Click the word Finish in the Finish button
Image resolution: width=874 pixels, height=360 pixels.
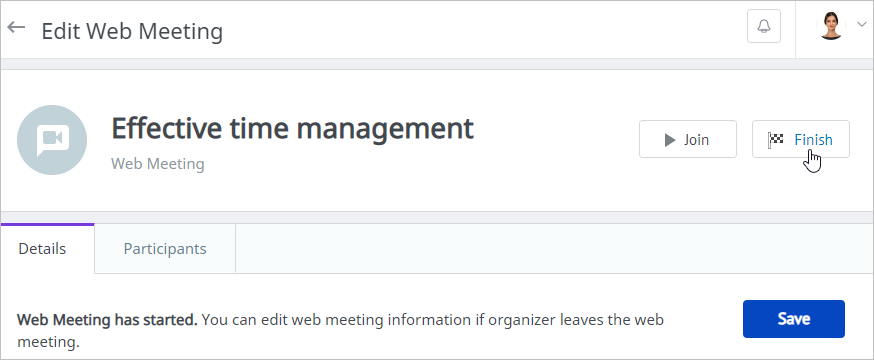tap(813, 140)
